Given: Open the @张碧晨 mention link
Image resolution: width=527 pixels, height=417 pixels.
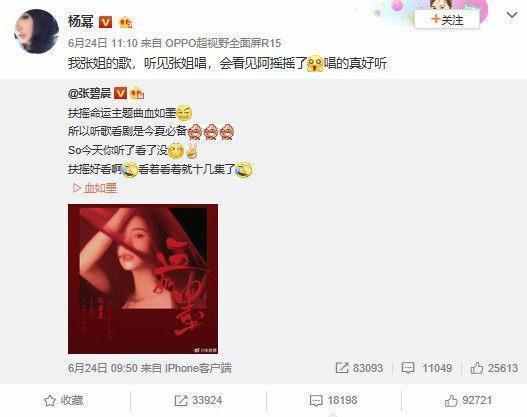Looking at the screenshot, I should [89, 93].
